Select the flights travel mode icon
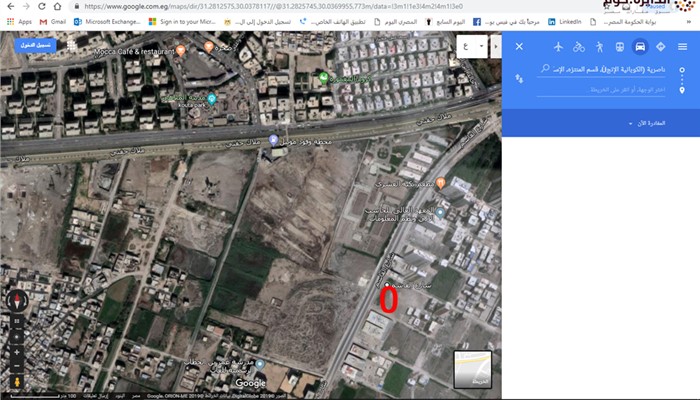The height and width of the screenshot is (400, 700). [558, 46]
